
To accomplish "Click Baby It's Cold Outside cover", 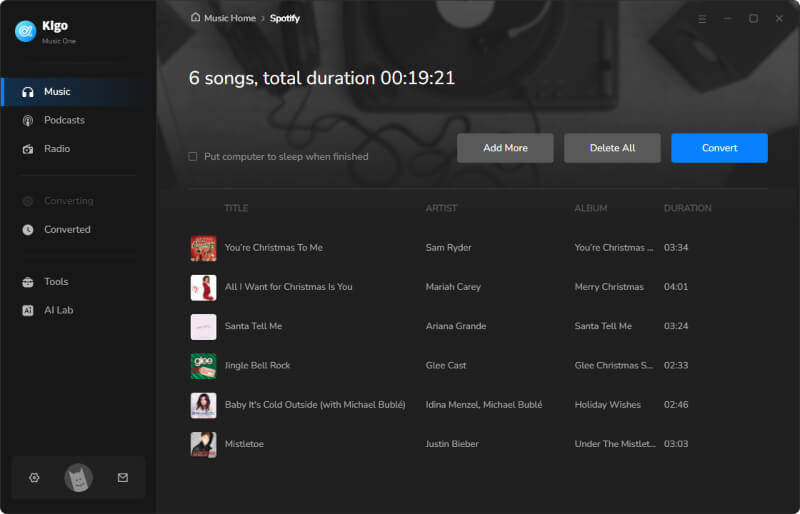I will pyautogui.click(x=203, y=405).
